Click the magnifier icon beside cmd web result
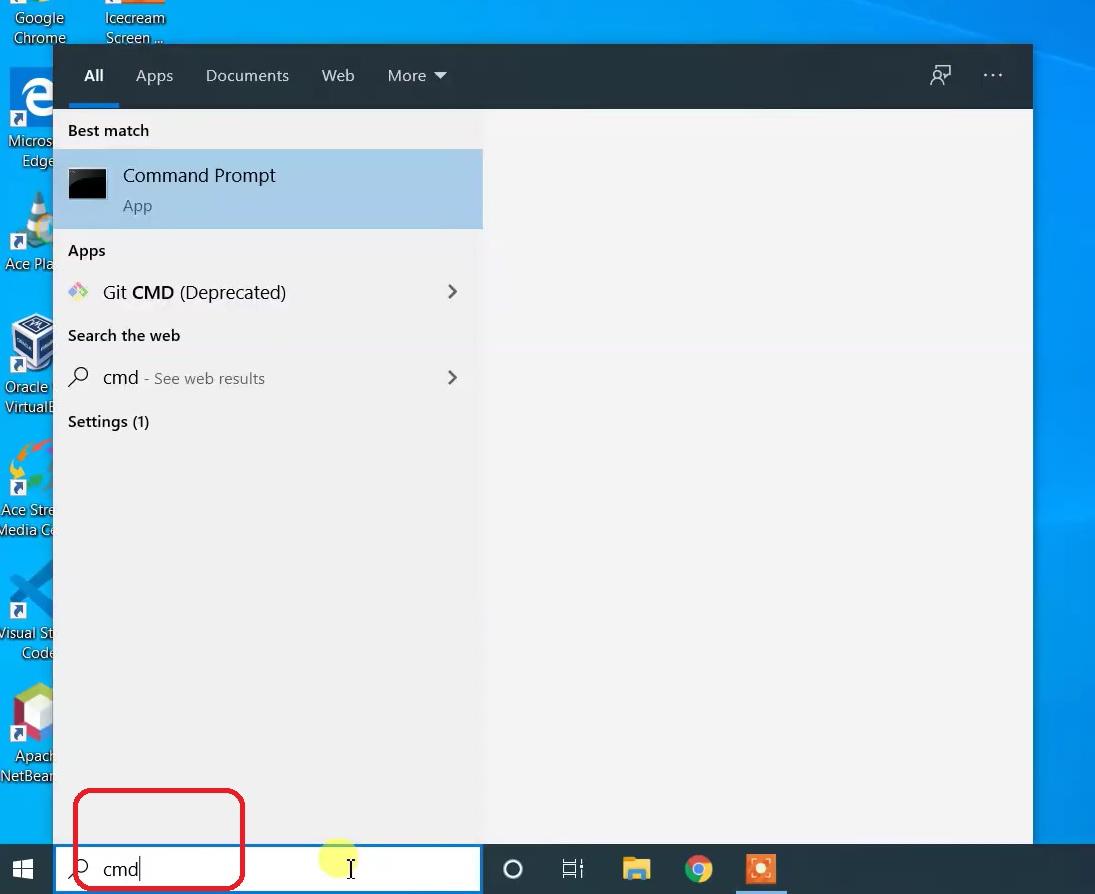The width and height of the screenshot is (1095, 894). [x=78, y=377]
